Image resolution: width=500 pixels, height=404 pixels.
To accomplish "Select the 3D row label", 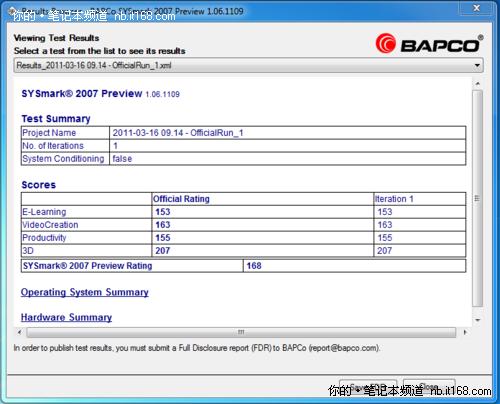I will tap(28, 251).
